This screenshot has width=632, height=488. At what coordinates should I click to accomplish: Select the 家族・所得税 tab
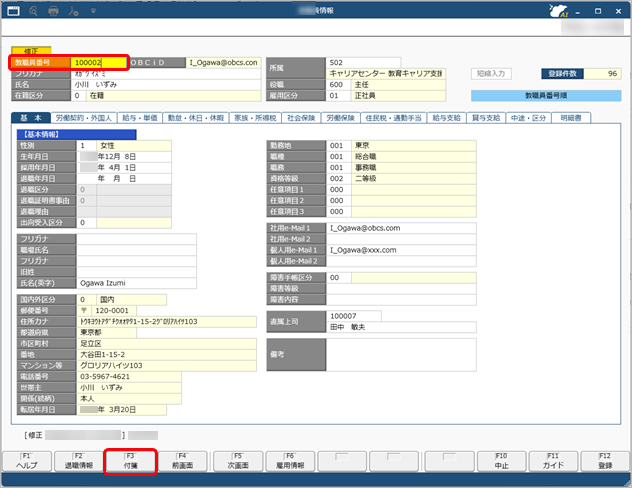254,118
